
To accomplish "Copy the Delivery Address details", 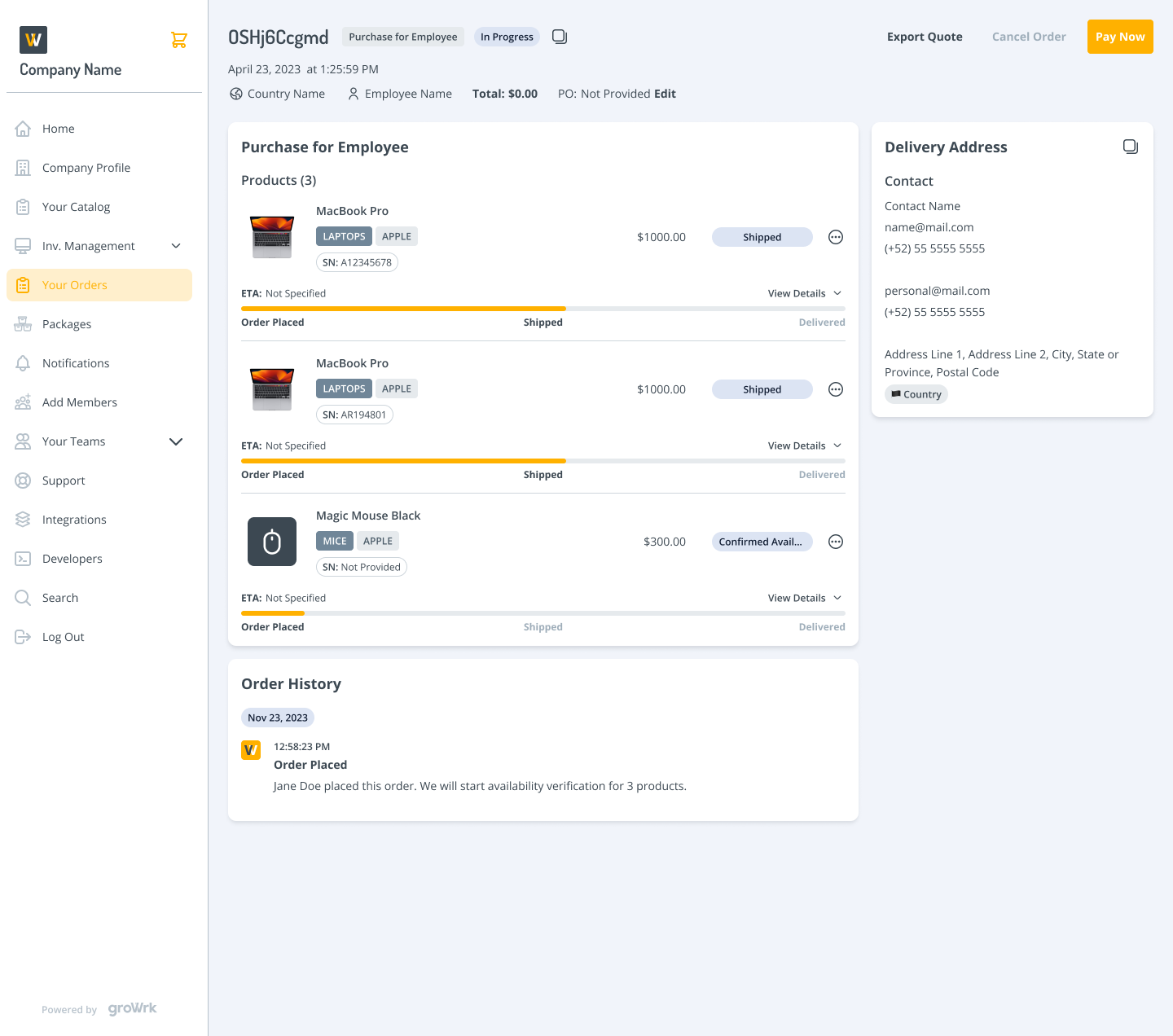I will (x=1130, y=147).
